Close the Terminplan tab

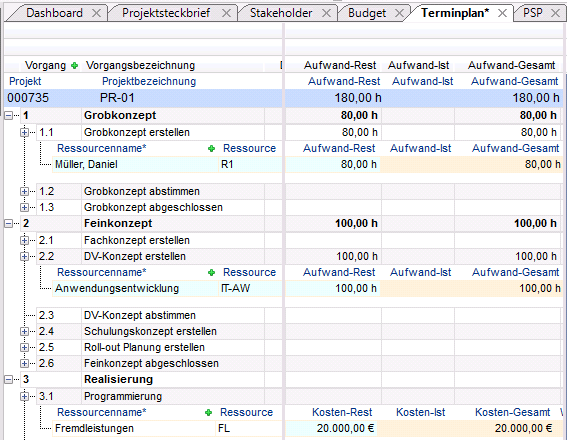(x=502, y=13)
